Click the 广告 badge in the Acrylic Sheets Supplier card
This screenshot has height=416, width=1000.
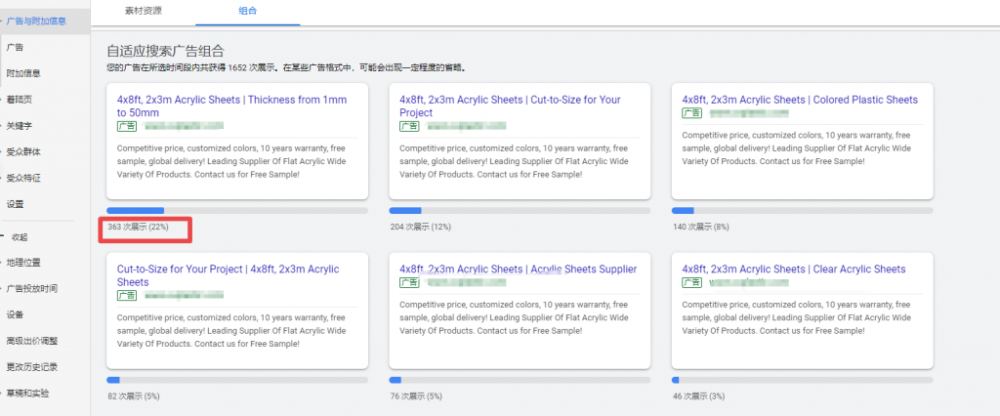click(x=409, y=283)
